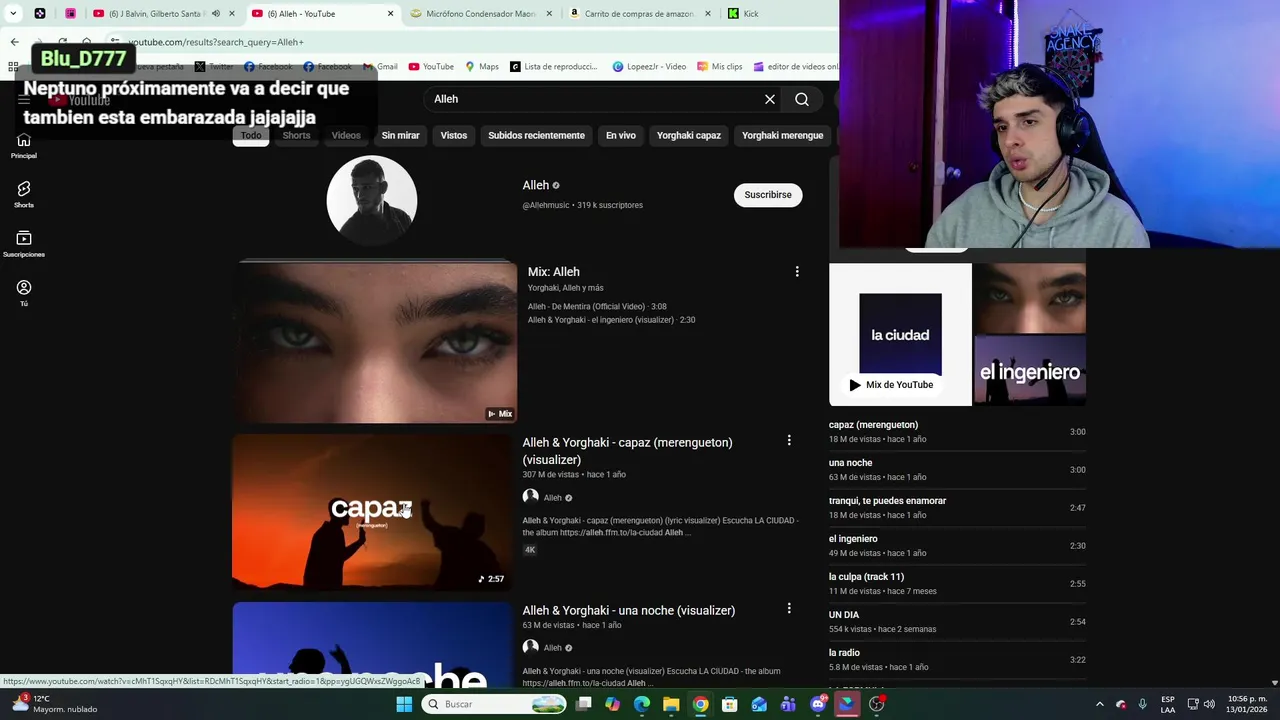Open the tab search dropdown arrow
This screenshot has height=720, width=1280.
[x=13, y=14]
